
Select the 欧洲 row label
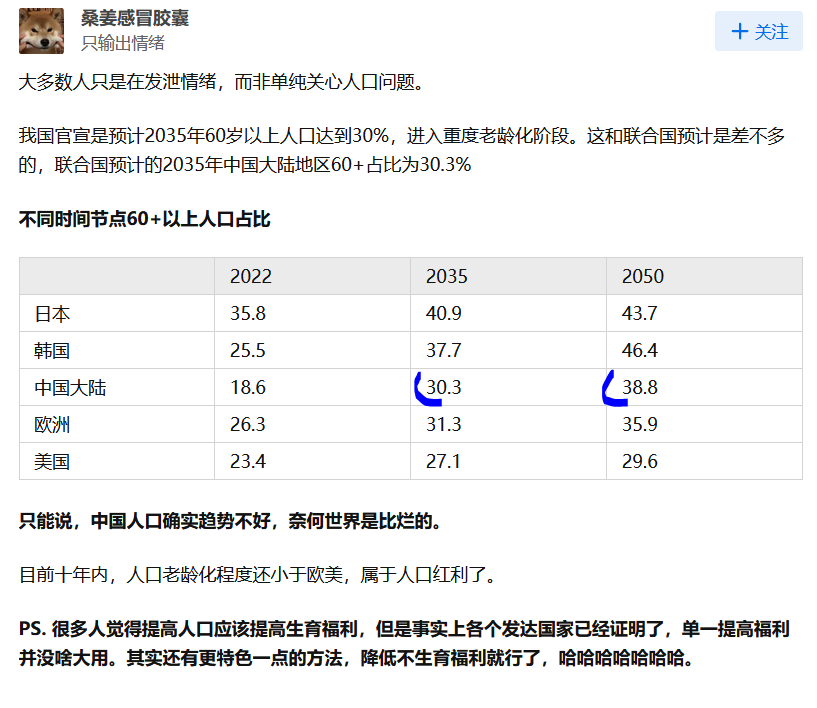click(53, 425)
